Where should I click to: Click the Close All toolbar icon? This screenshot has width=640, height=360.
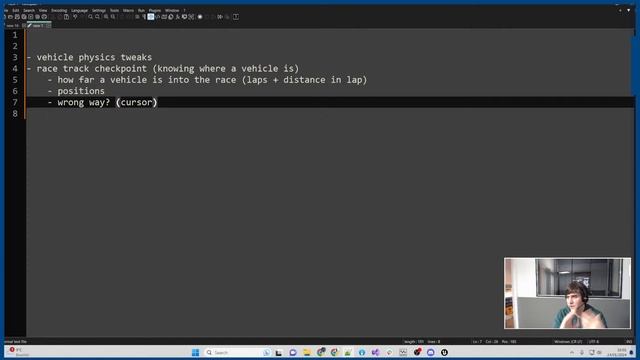click(x=37, y=17)
